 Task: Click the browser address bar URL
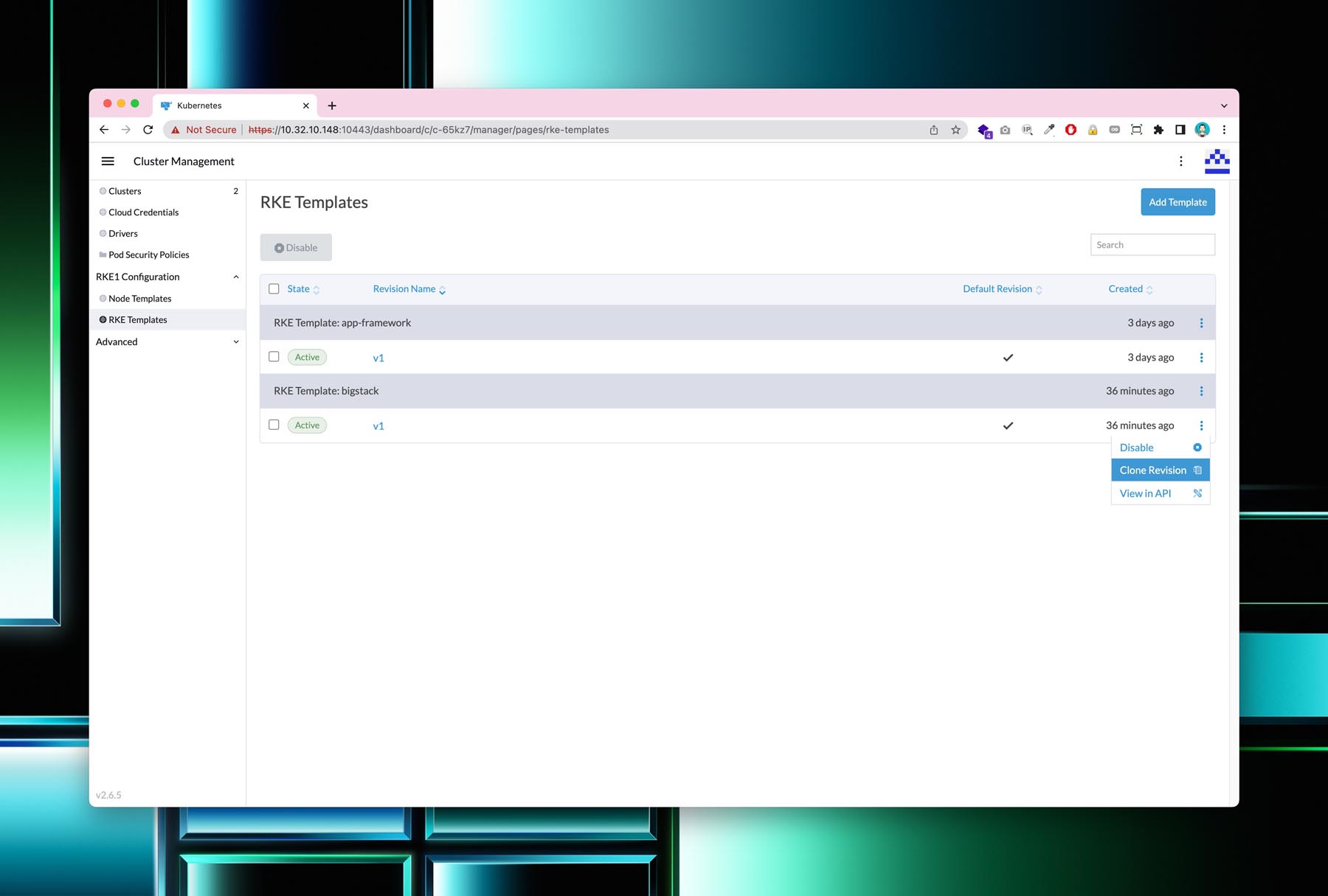pos(429,130)
